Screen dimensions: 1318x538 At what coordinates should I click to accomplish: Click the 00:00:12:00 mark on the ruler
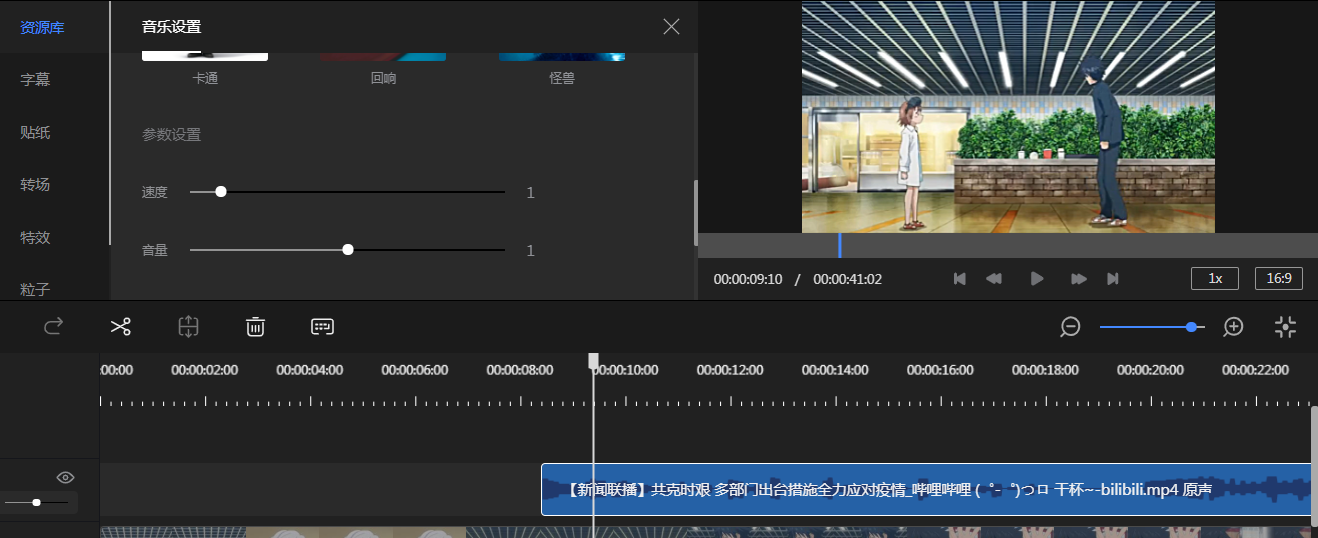pyautogui.click(x=729, y=370)
